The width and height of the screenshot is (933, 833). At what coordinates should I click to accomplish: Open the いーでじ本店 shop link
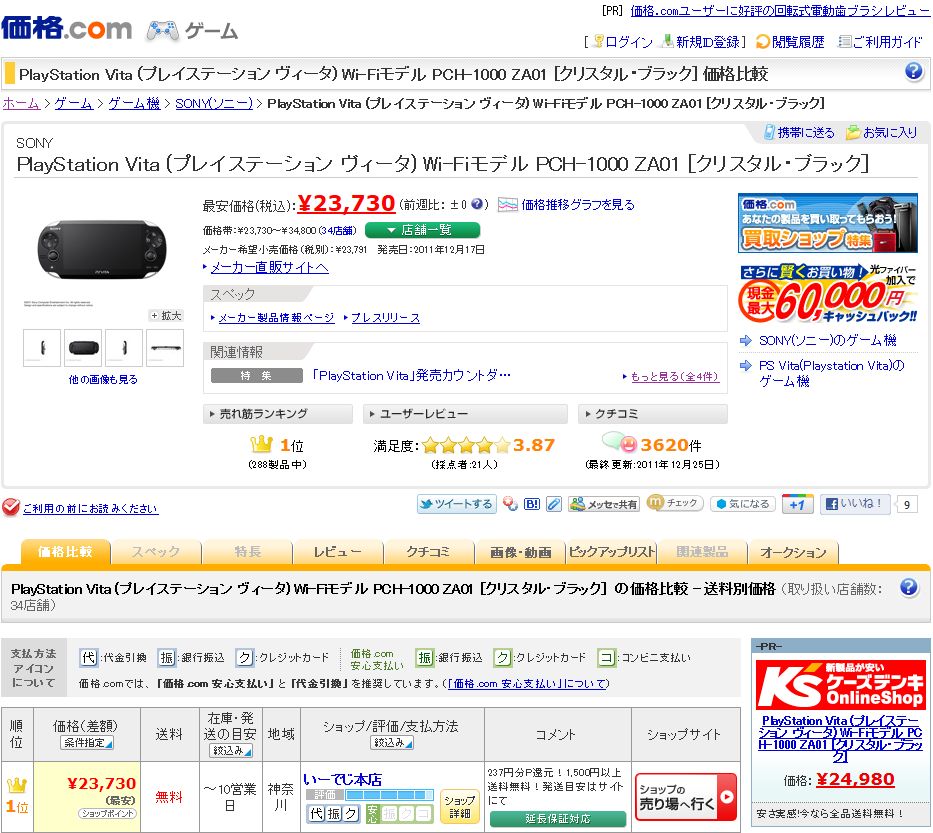[x=342, y=779]
